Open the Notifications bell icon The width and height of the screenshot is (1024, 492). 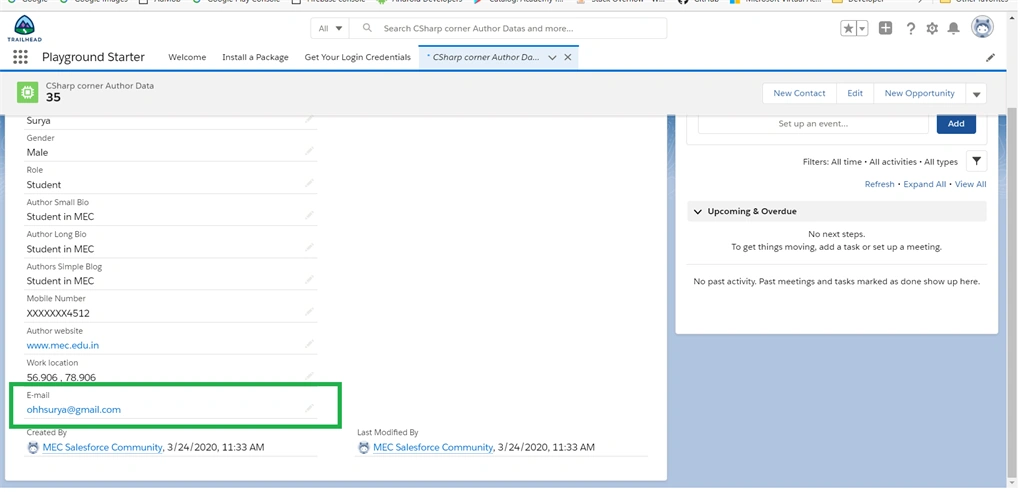coord(953,28)
